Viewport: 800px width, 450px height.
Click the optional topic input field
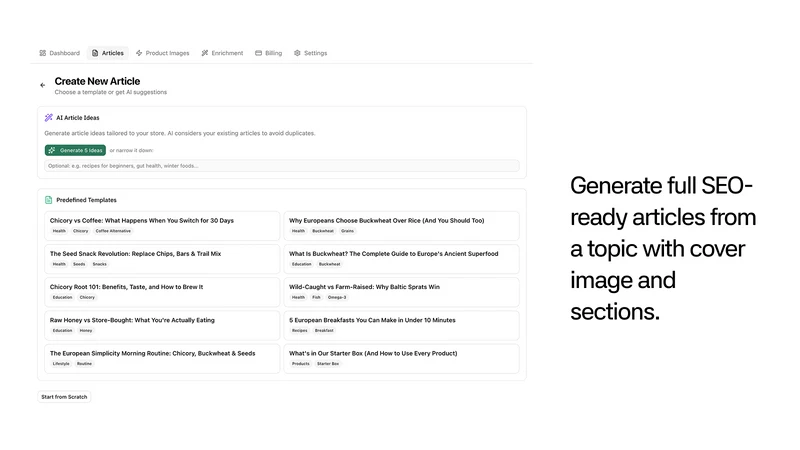[282, 166]
